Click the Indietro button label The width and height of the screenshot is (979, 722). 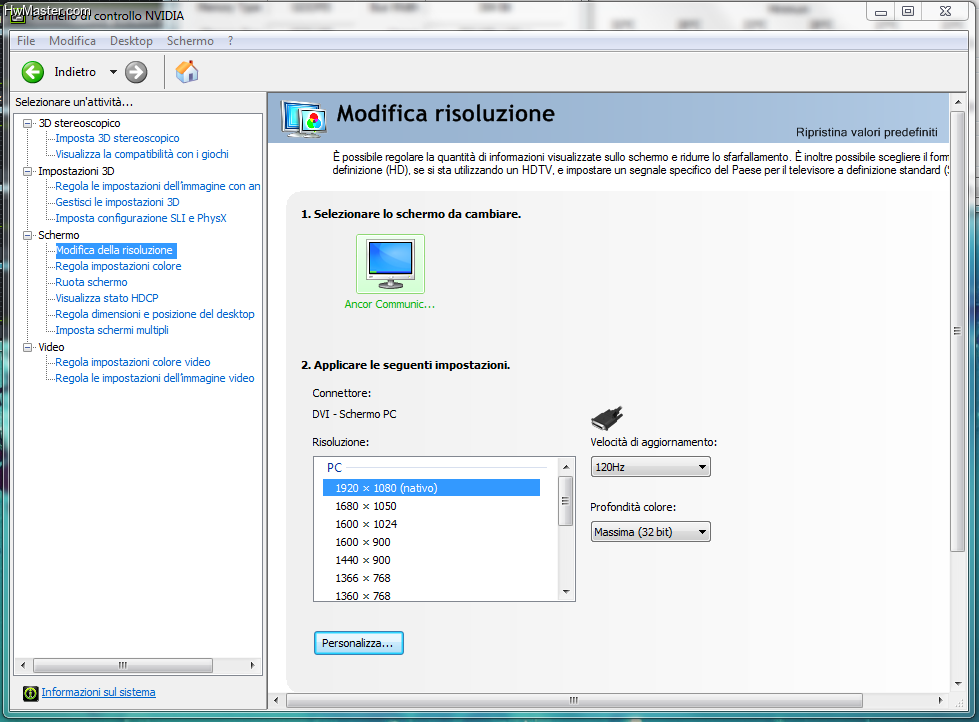point(75,72)
